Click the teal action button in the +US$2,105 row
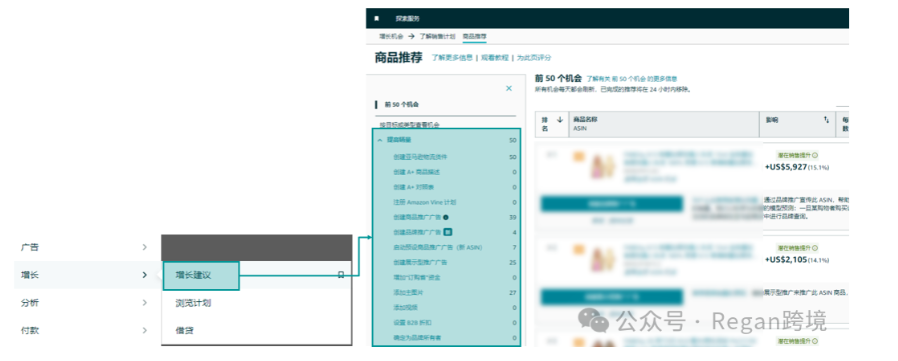 pos(612,297)
